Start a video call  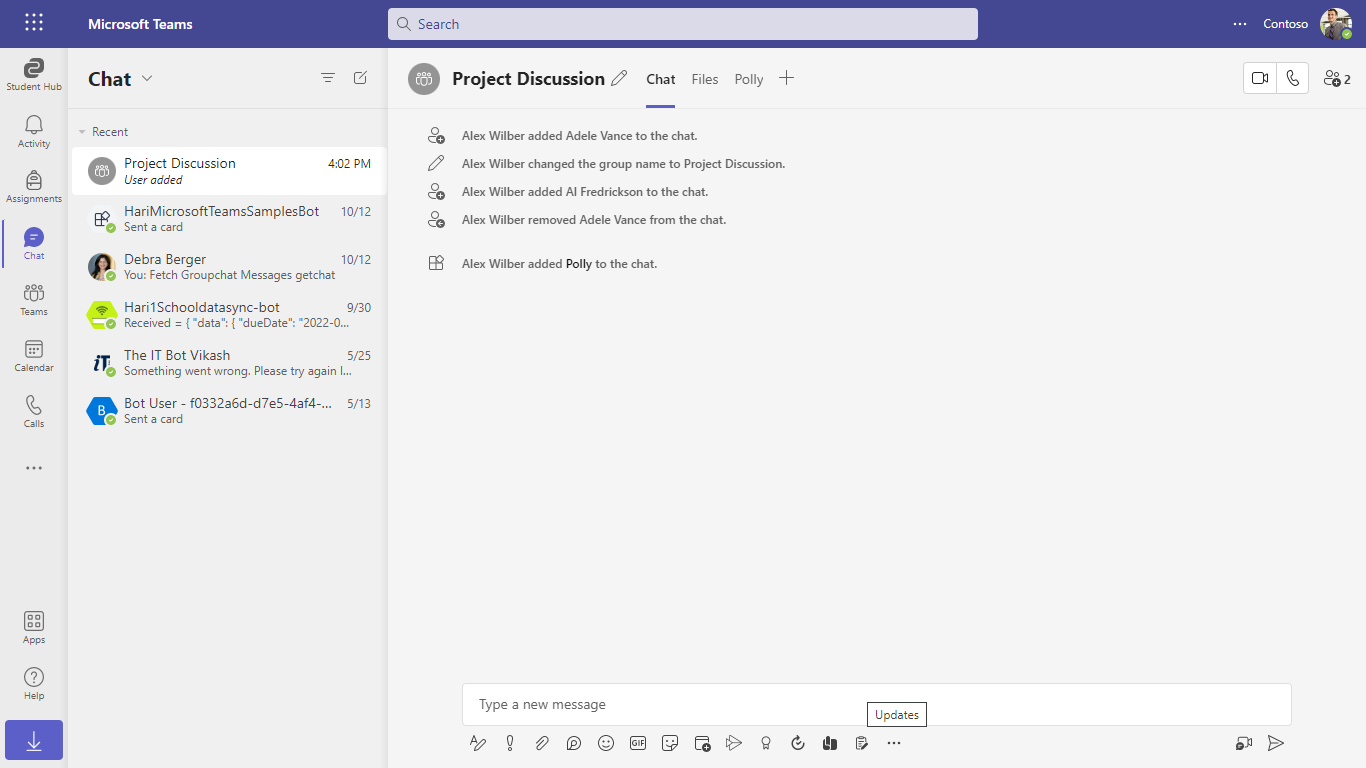point(1260,78)
